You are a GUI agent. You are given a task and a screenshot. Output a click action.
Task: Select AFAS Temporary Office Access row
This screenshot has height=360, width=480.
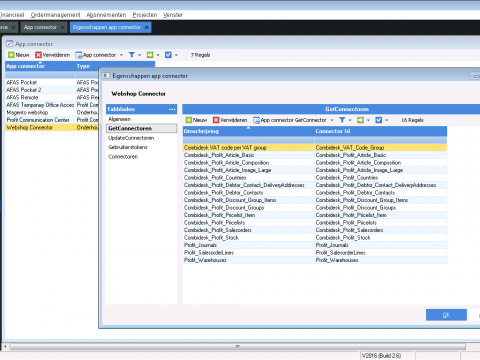(52, 105)
